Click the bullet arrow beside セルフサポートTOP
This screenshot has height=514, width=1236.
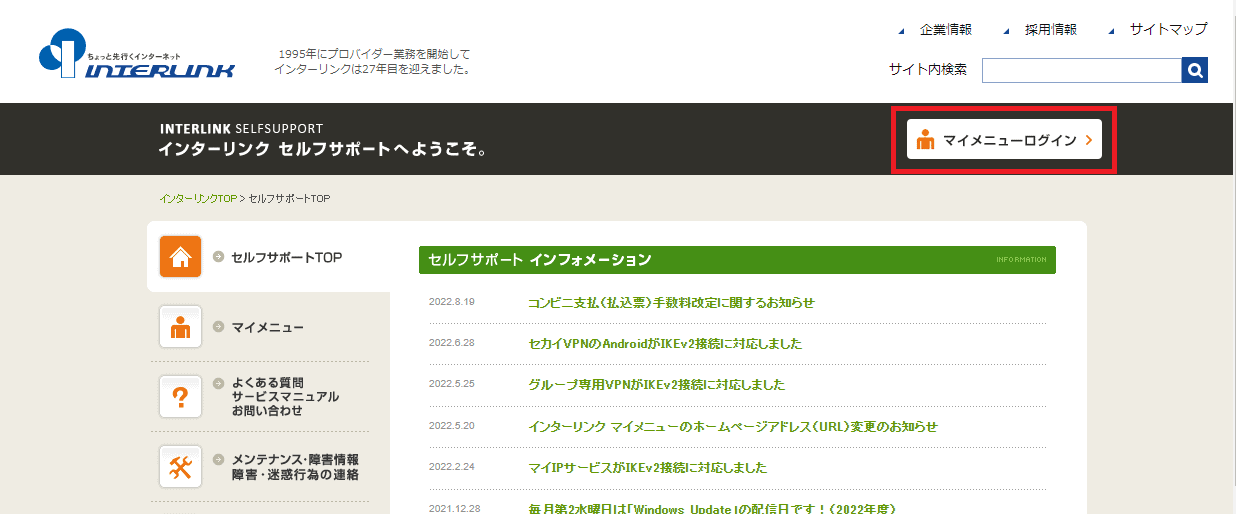click(x=219, y=257)
